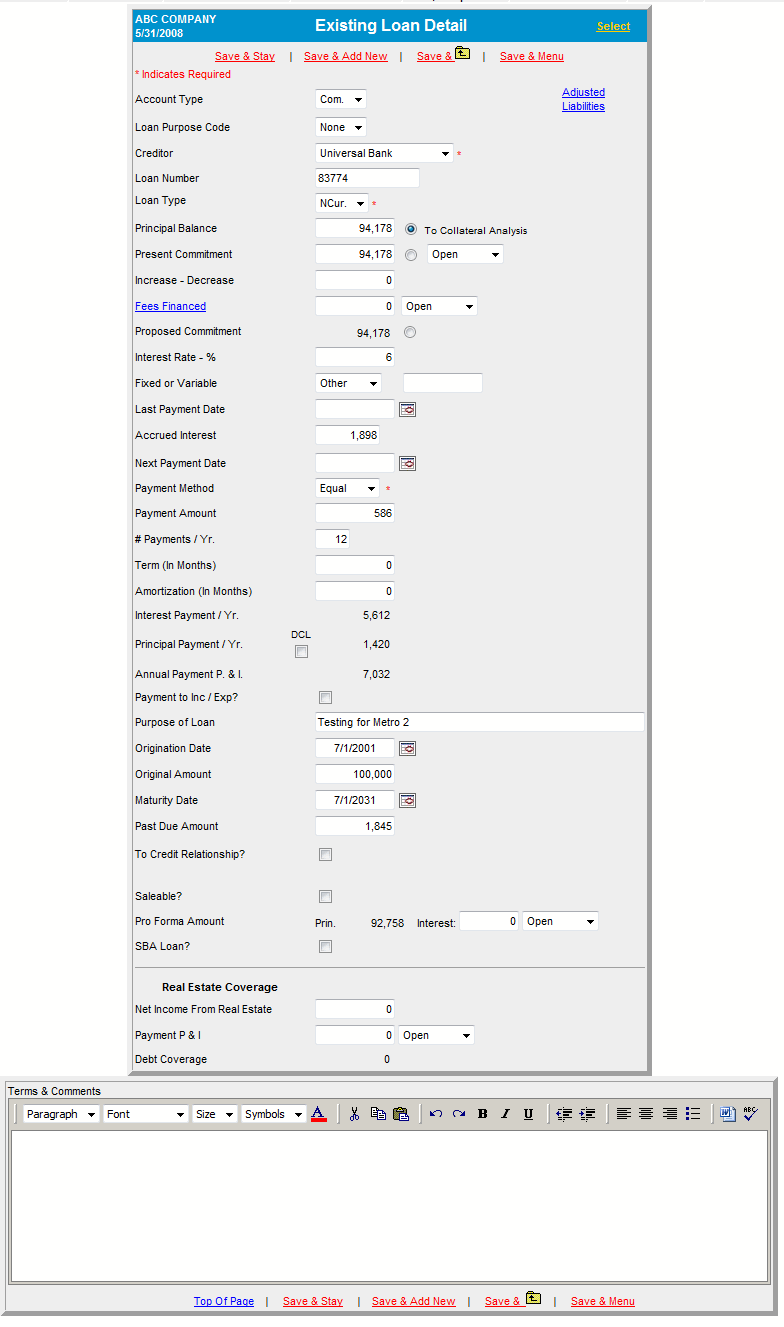This screenshot has width=784, height=1327.
Task: Open Loan Purpose Code dropdown
Action: (341, 127)
